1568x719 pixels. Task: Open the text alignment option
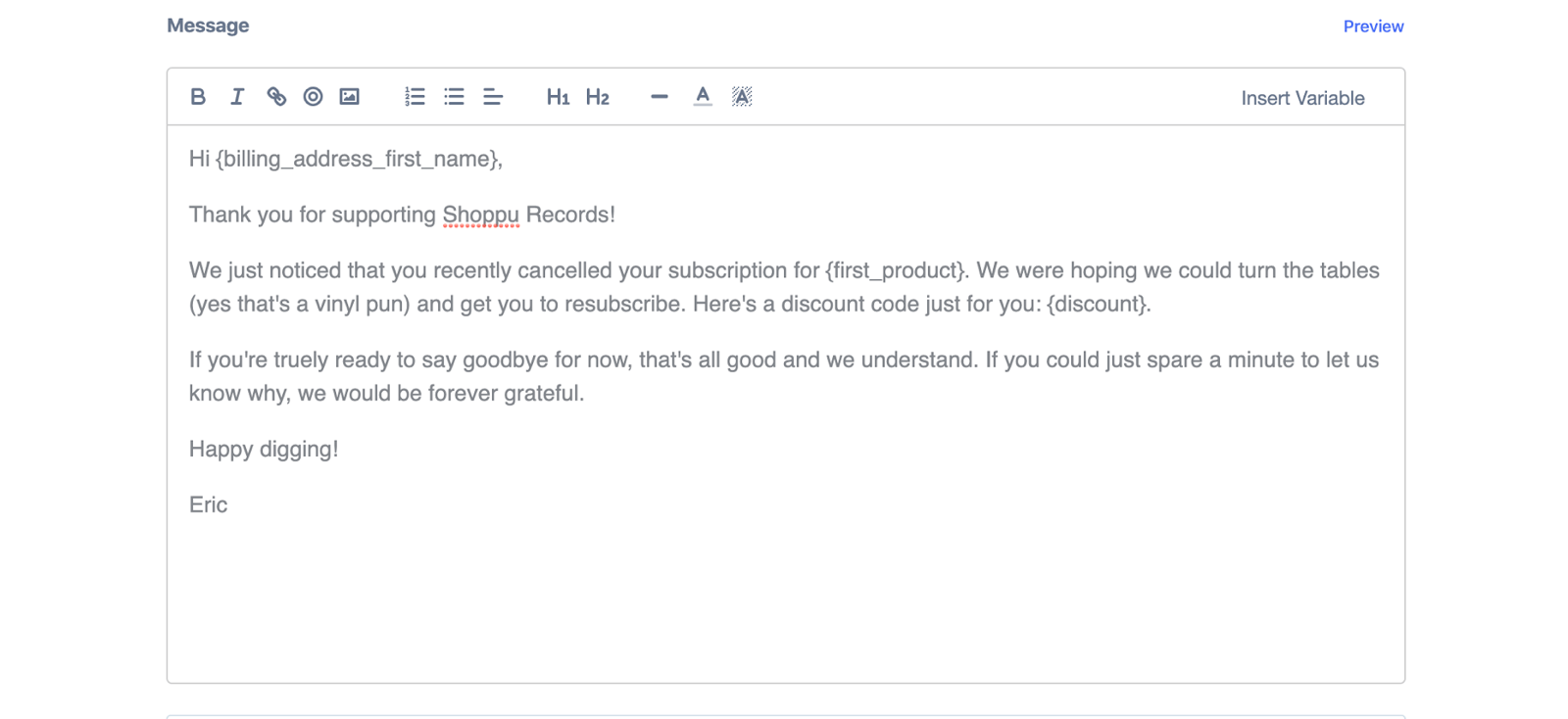[493, 97]
